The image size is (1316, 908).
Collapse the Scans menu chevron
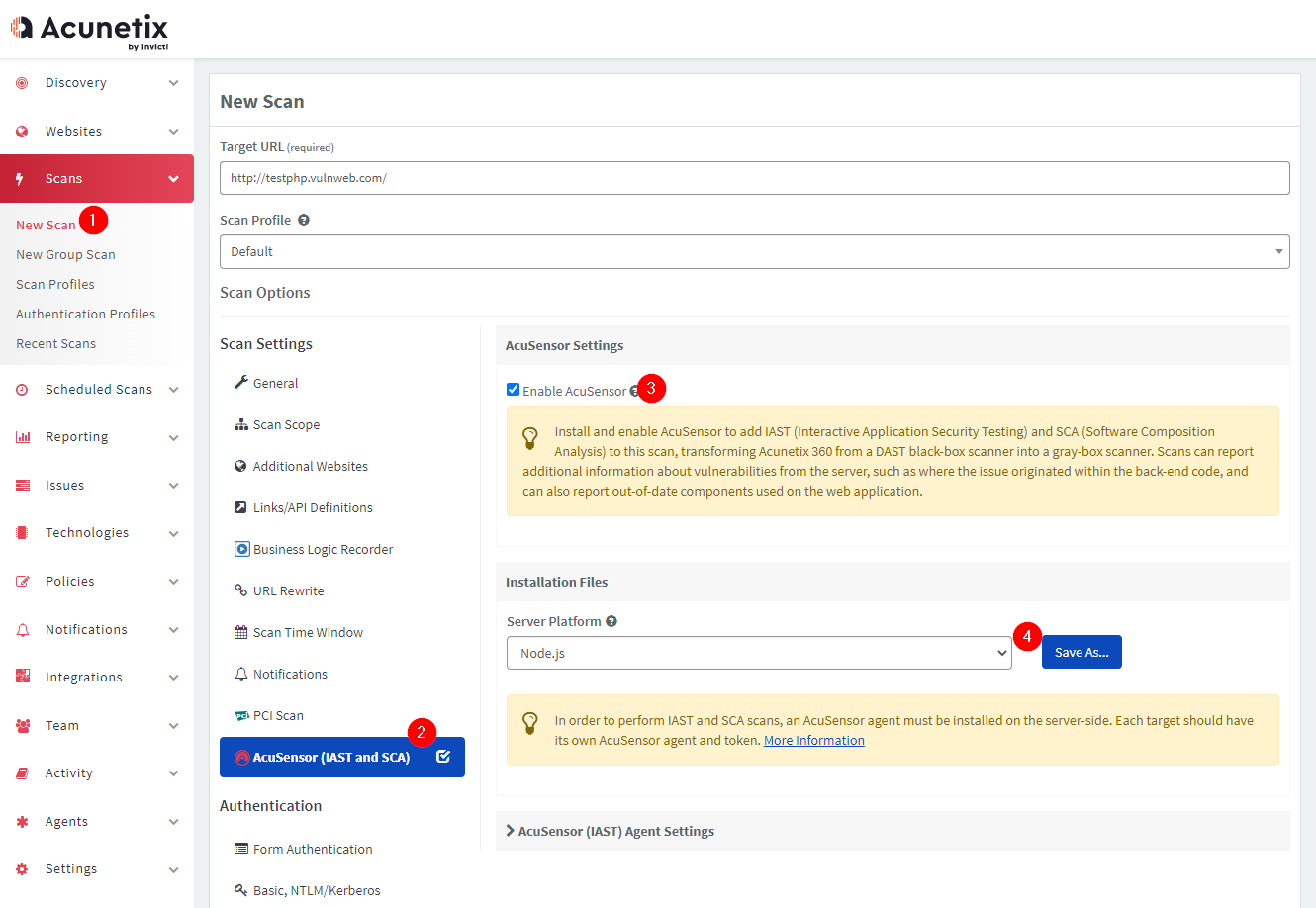click(173, 179)
